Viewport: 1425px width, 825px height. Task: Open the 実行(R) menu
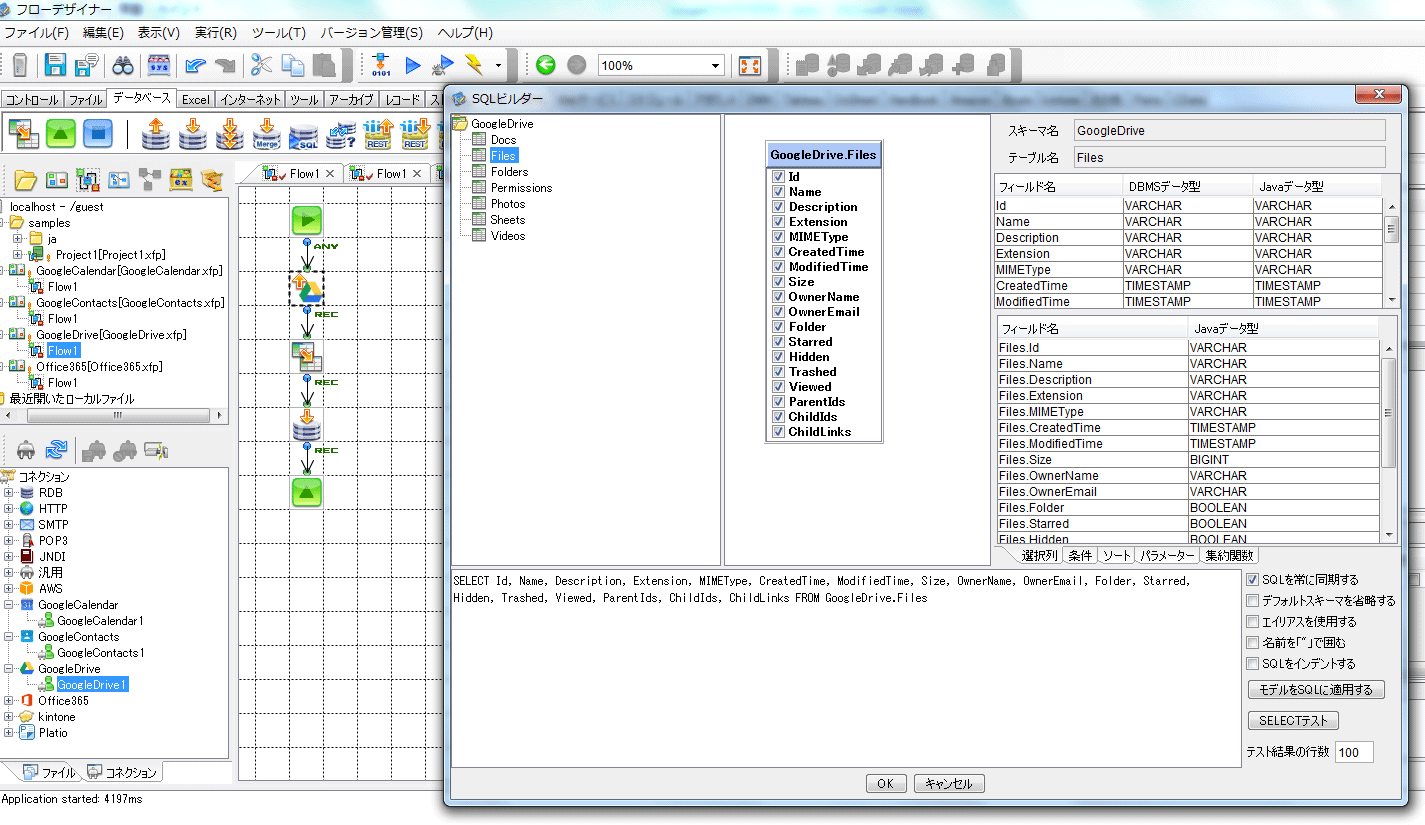tap(215, 33)
